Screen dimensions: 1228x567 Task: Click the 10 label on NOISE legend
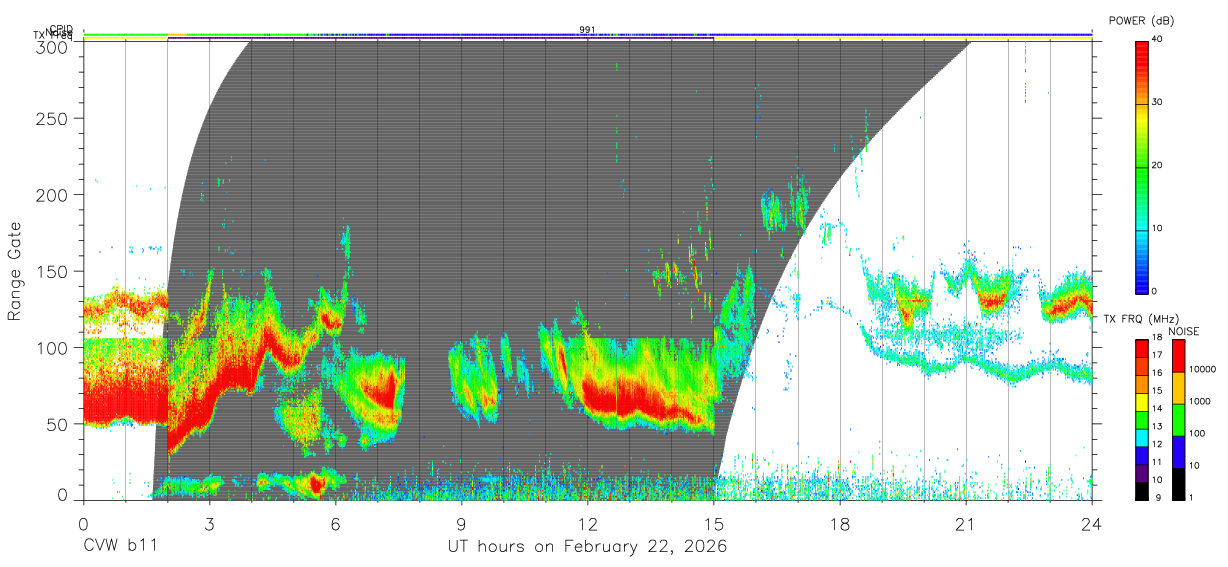1194,465
